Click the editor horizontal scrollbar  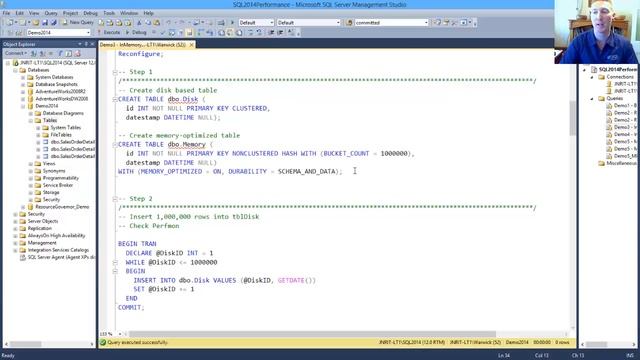tap(312, 334)
